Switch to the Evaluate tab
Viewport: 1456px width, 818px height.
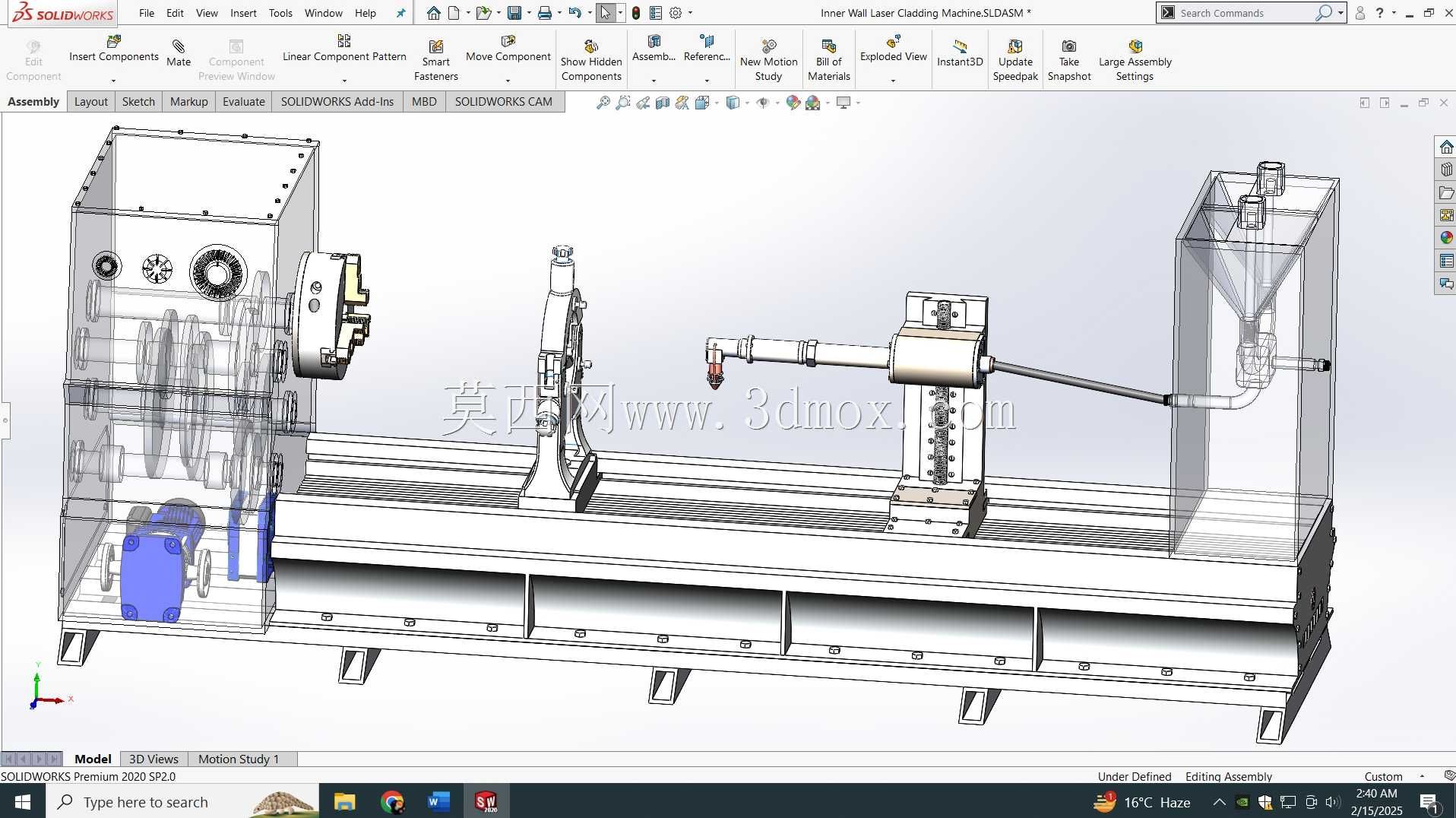pyautogui.click(x=244, y=102)
